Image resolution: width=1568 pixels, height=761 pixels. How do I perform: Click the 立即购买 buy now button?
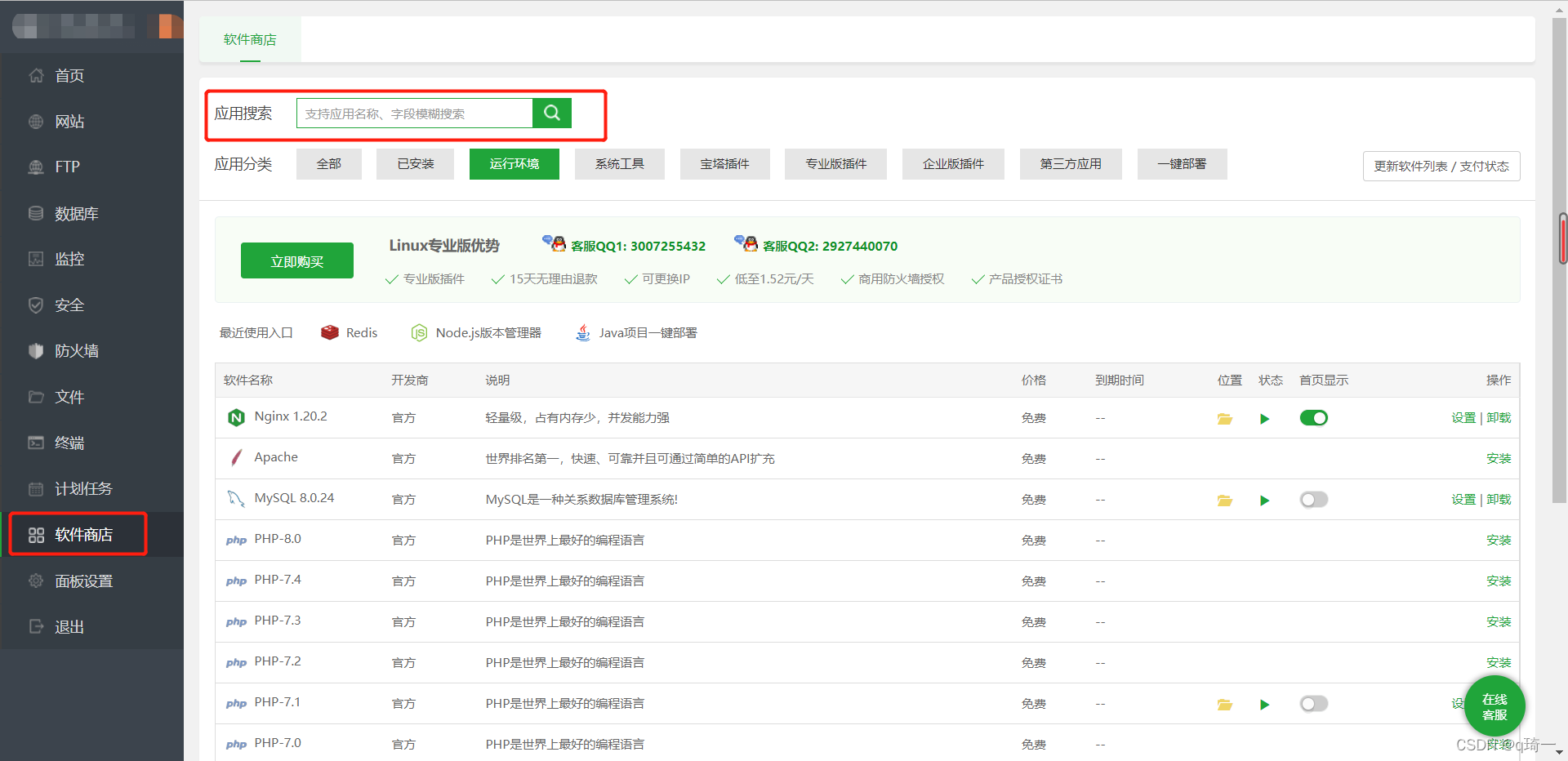[297, 261]
